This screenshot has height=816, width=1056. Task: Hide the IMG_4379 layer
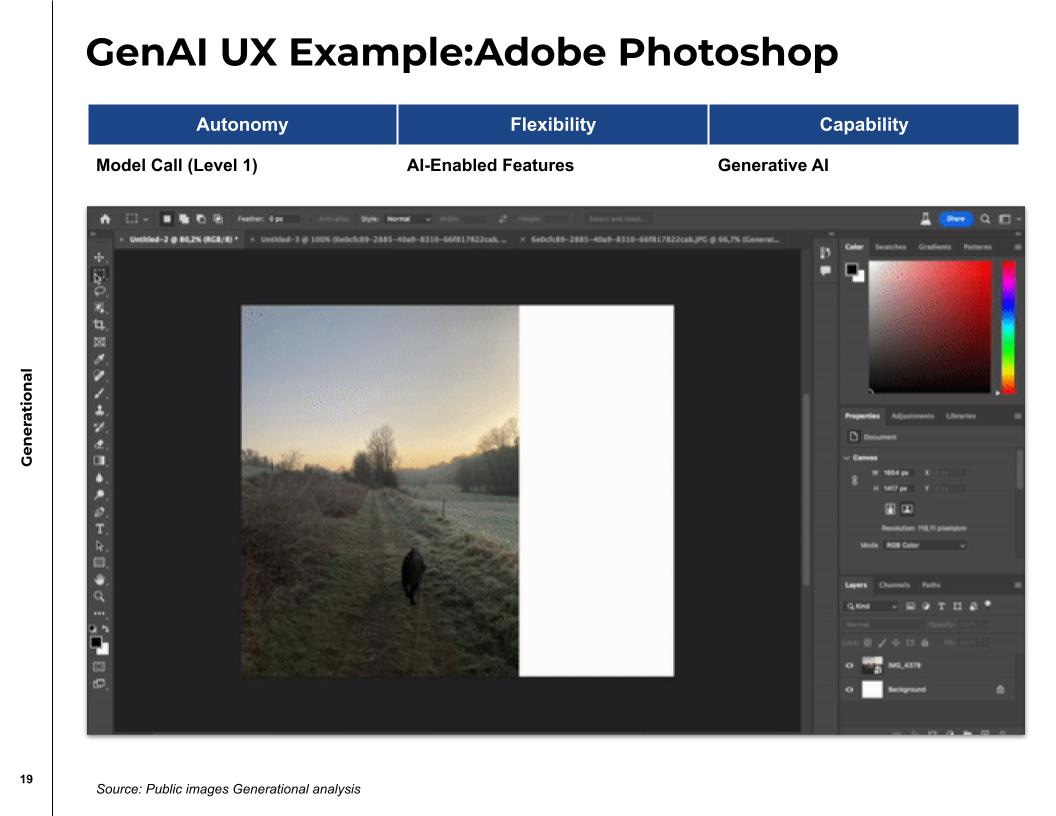[849, 665]
